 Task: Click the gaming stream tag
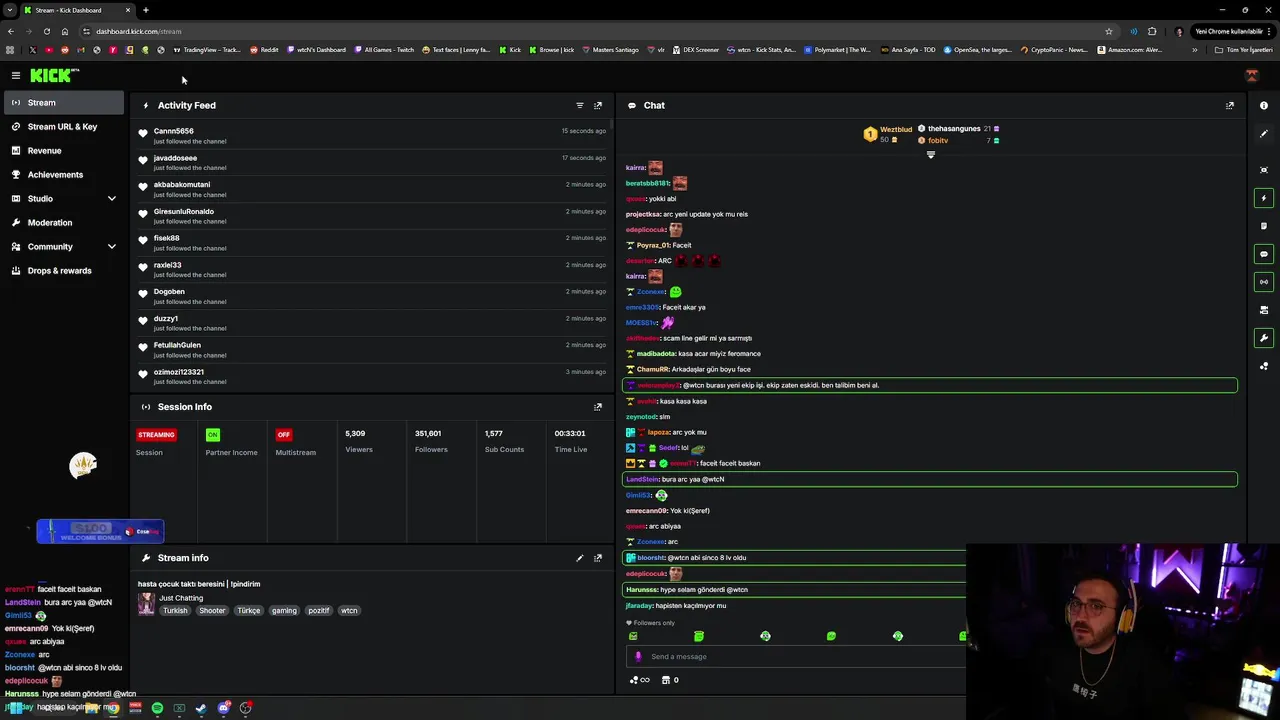coord(284,610)
